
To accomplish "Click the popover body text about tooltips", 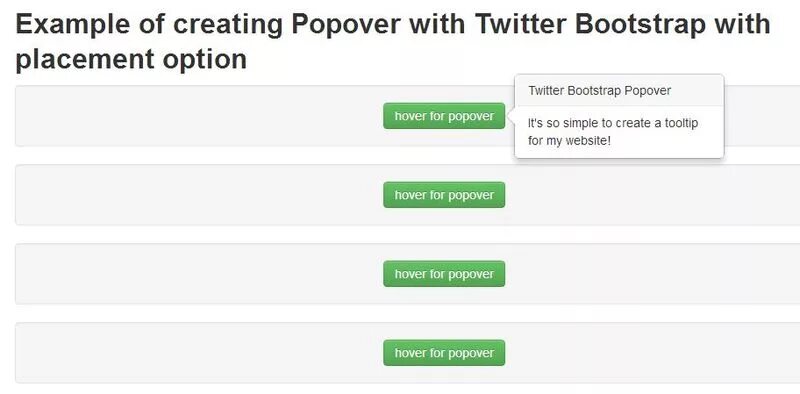I will pos(612,132).
